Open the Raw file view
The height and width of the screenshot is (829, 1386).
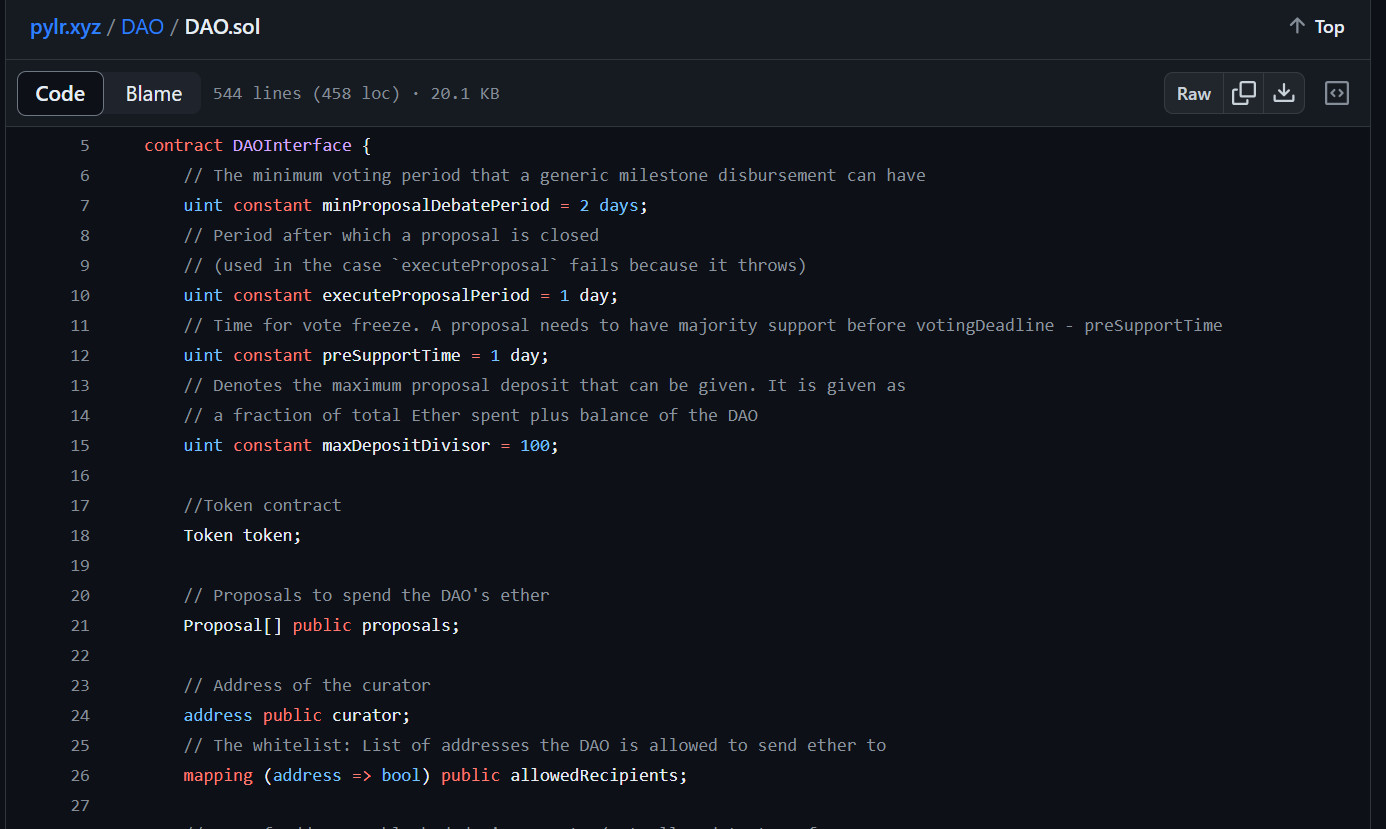click(x=1194, y=94)
